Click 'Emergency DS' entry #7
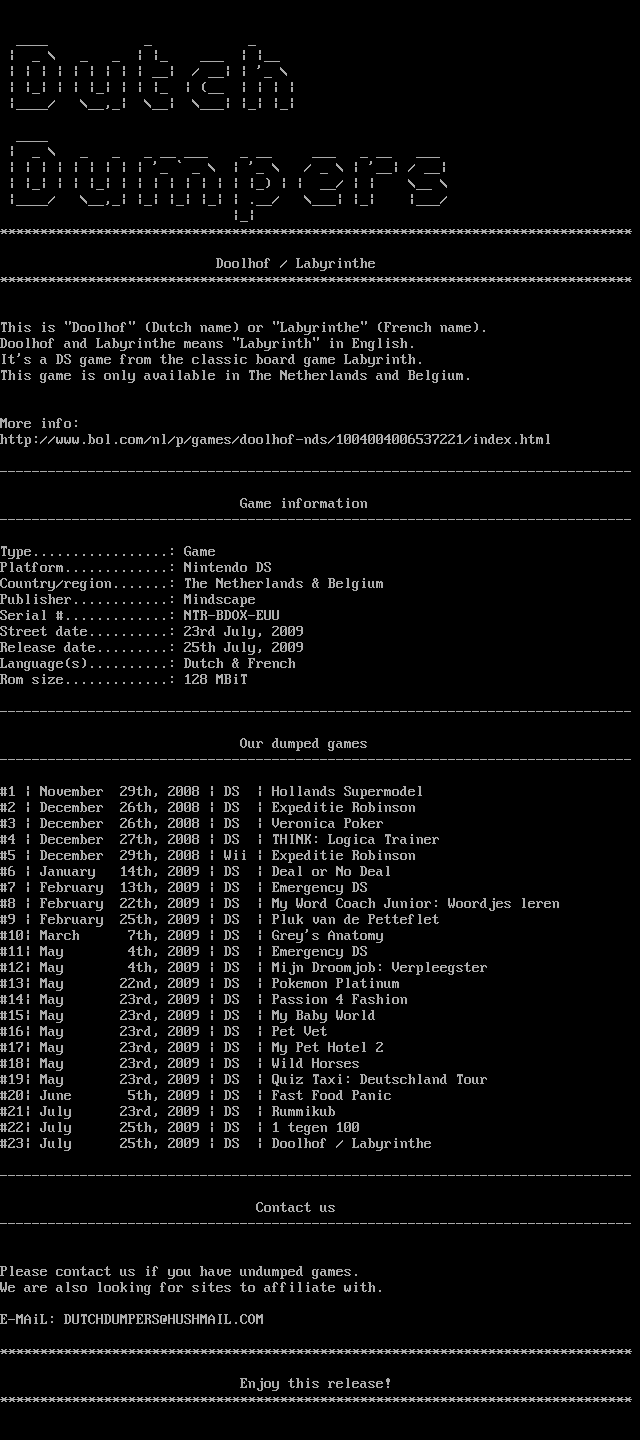Image resolution: width=640 pixels, height=1440 pixels. (320, 888)
